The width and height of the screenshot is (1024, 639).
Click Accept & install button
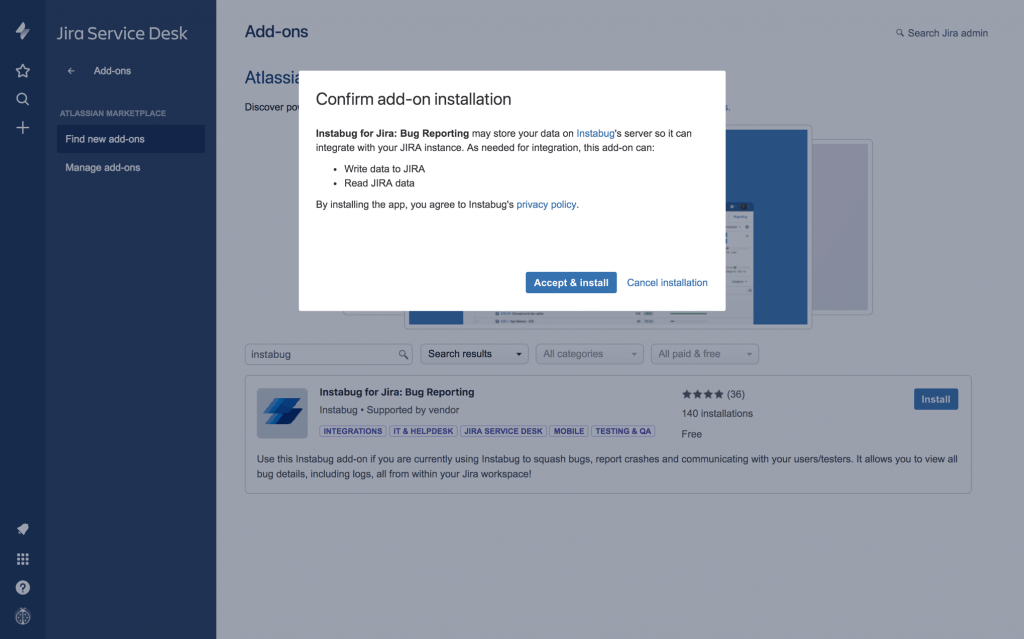coord(571,282)
